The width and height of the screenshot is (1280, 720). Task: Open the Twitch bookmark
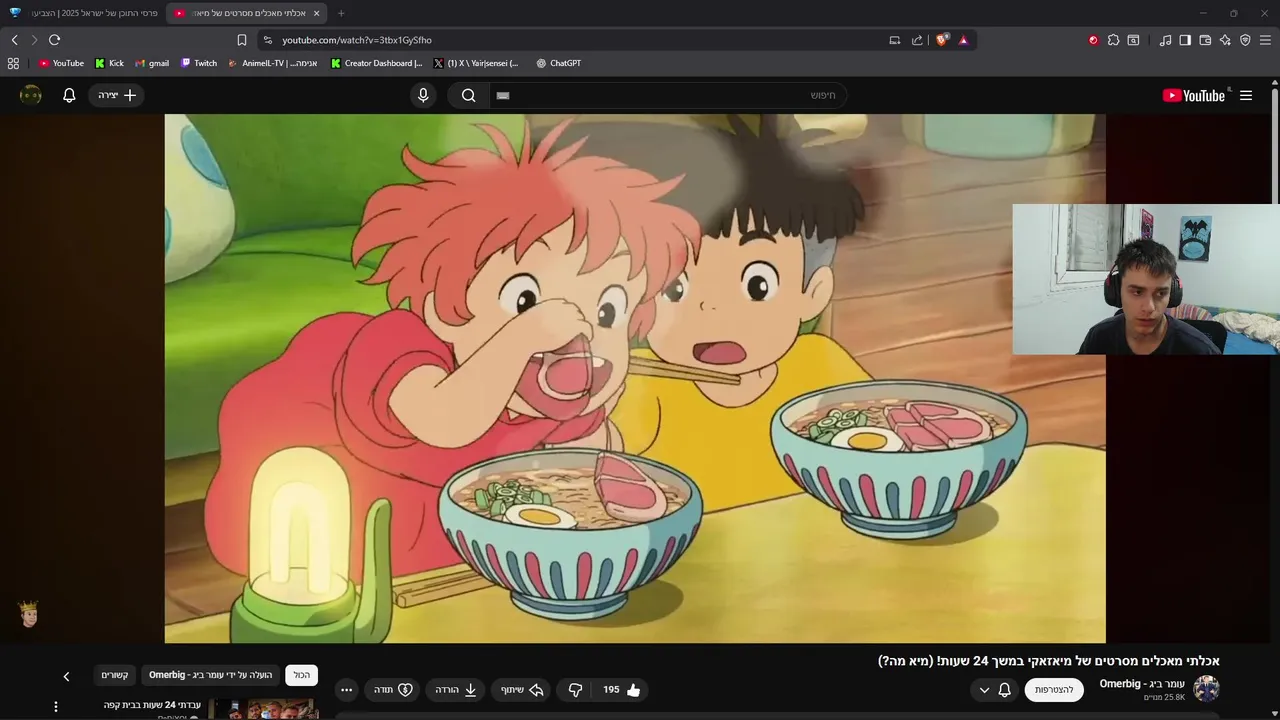pyautogui.click(x=198, y=63)
